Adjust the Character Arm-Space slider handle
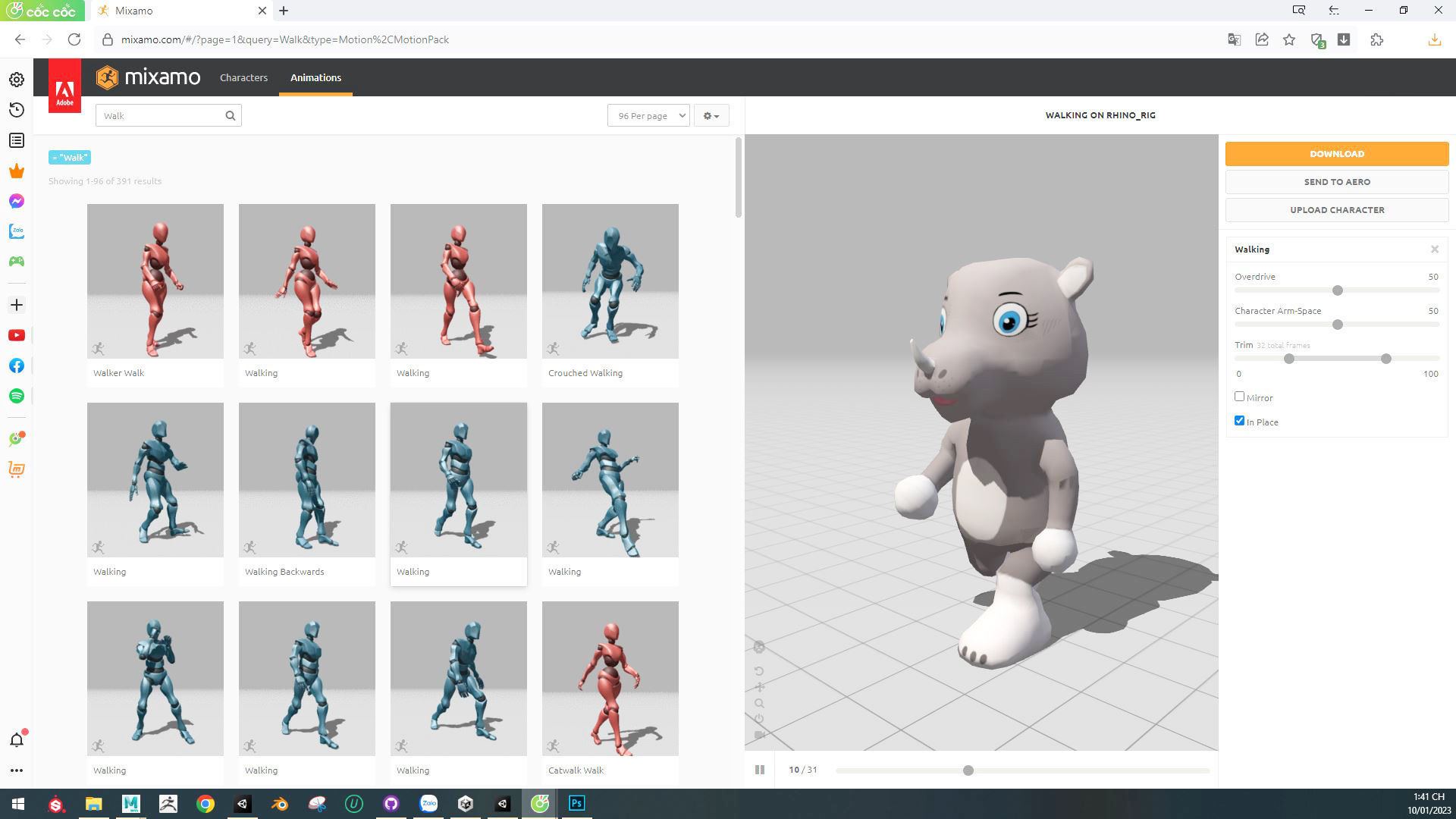 (1338, 325)
